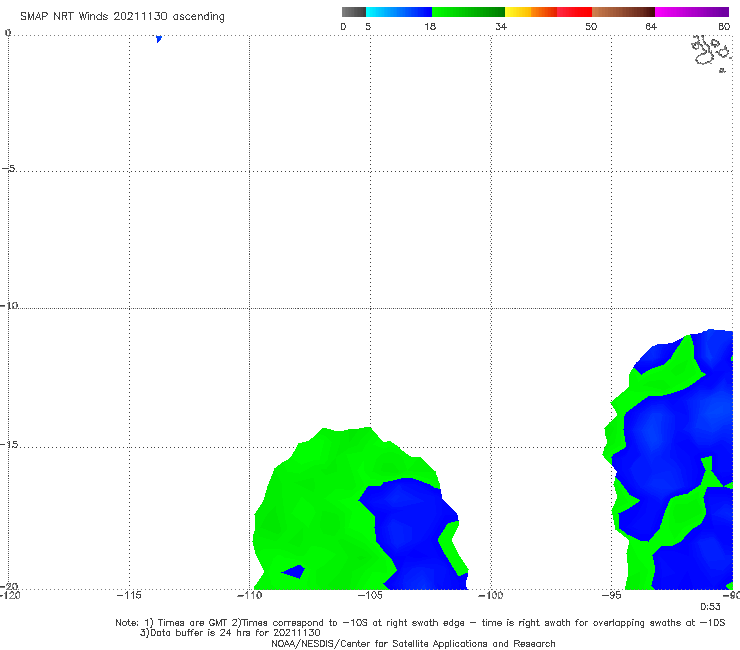Click the longitude label -105
This screenshot has width=740, height=650.
point(370,595)
